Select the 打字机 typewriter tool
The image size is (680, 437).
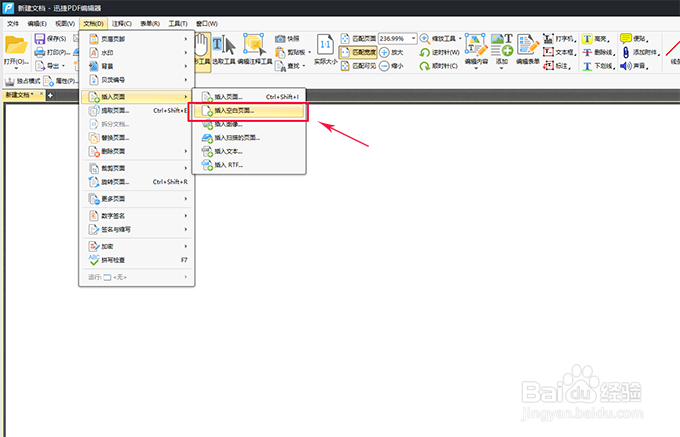coord(559,39)
